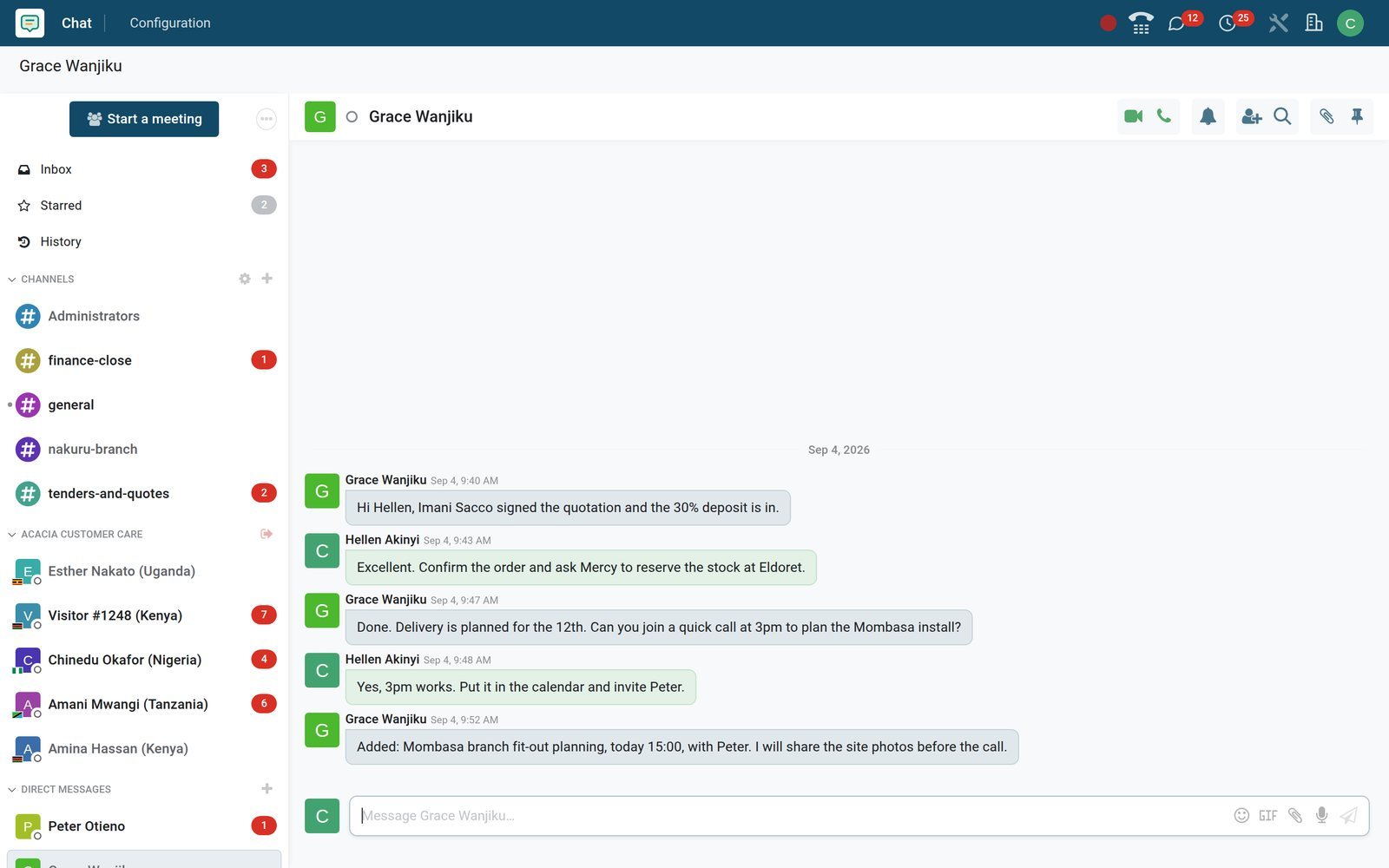Open the Chat menu
This screenshot has width=1389, height=868.
pyautogui.click(x=76, y=23)
